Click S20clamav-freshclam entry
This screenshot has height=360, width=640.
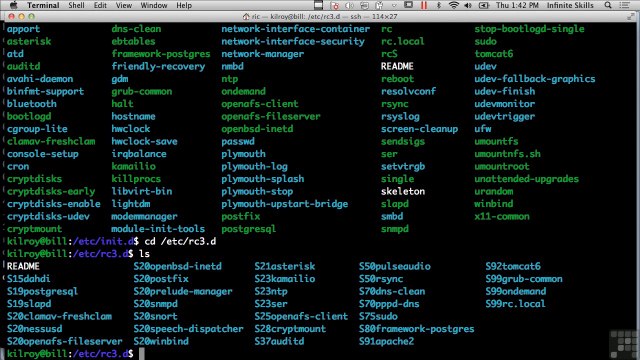tap(59, 316)
